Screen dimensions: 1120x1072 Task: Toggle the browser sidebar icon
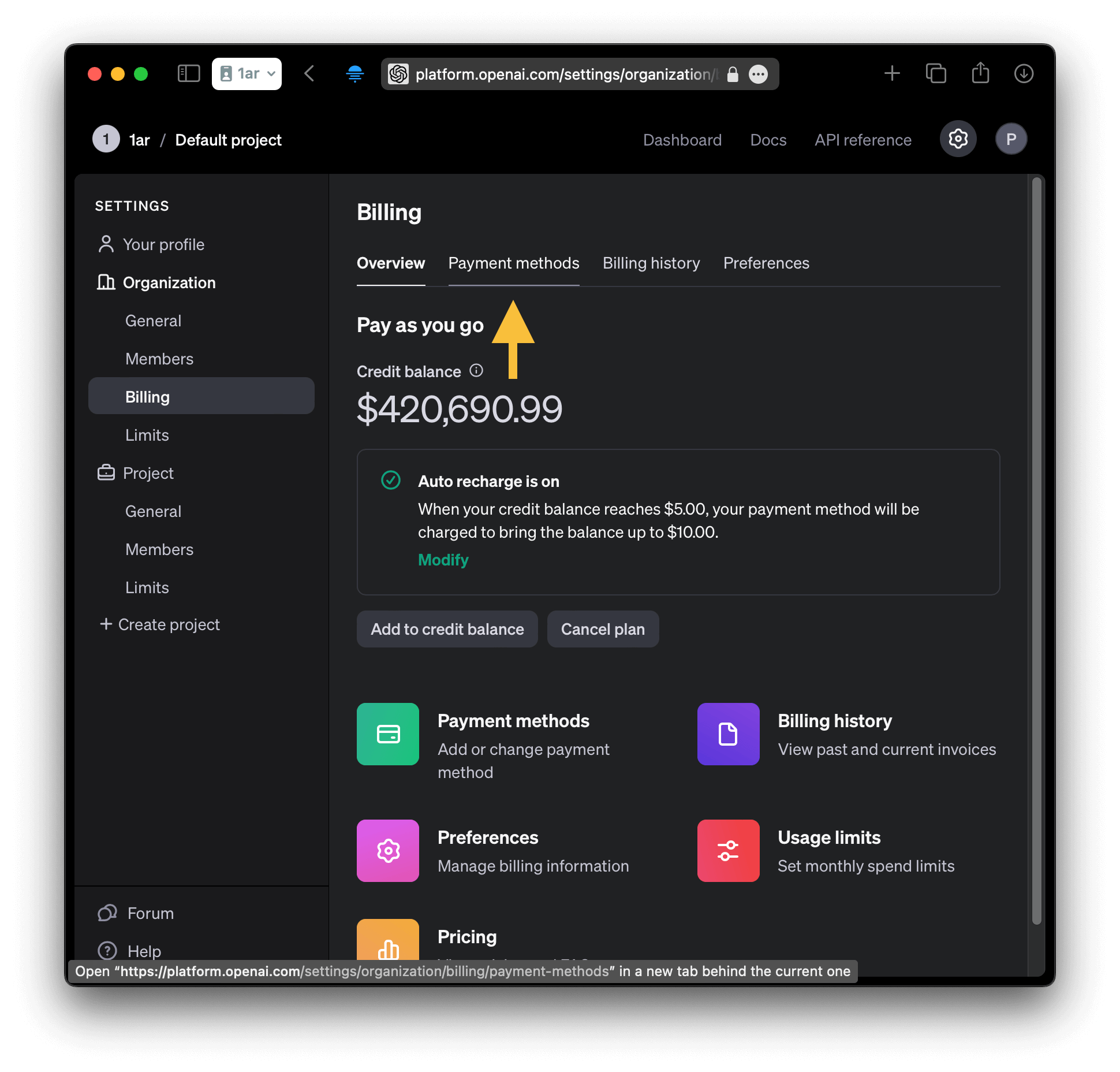(x=188, y=73)
